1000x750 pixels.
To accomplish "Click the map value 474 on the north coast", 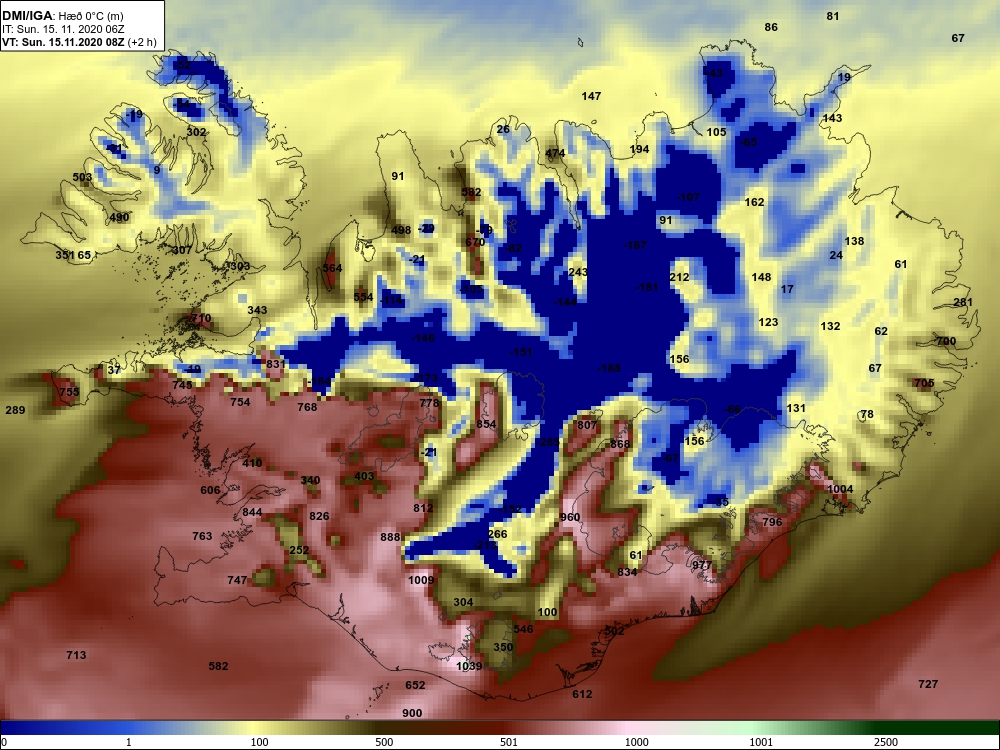I will [555, 153].
